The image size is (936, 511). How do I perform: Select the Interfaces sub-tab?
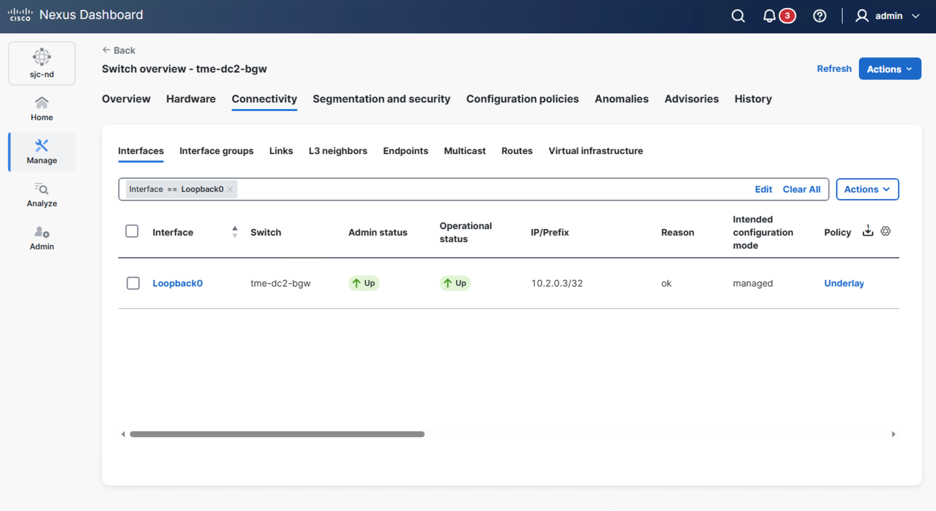pos(141,151)
